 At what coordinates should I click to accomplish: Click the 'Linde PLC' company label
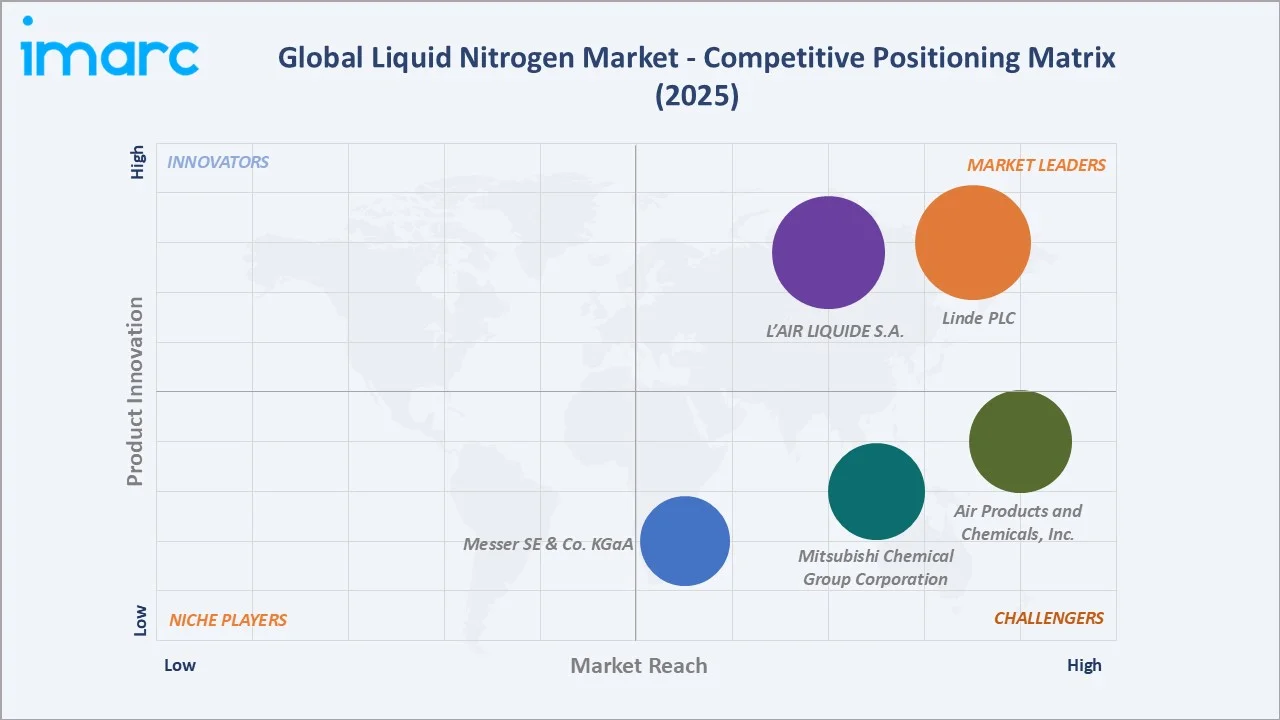[x=978, y=318]
